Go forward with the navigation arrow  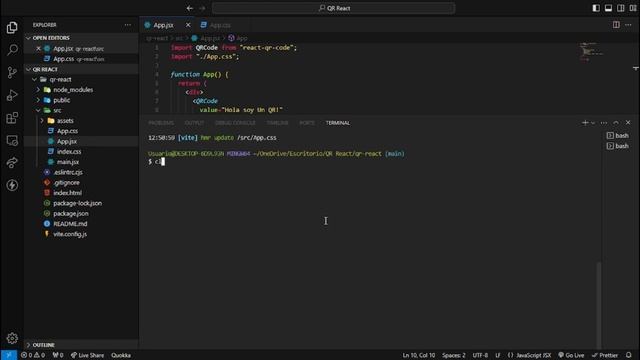tap(202, 8)
